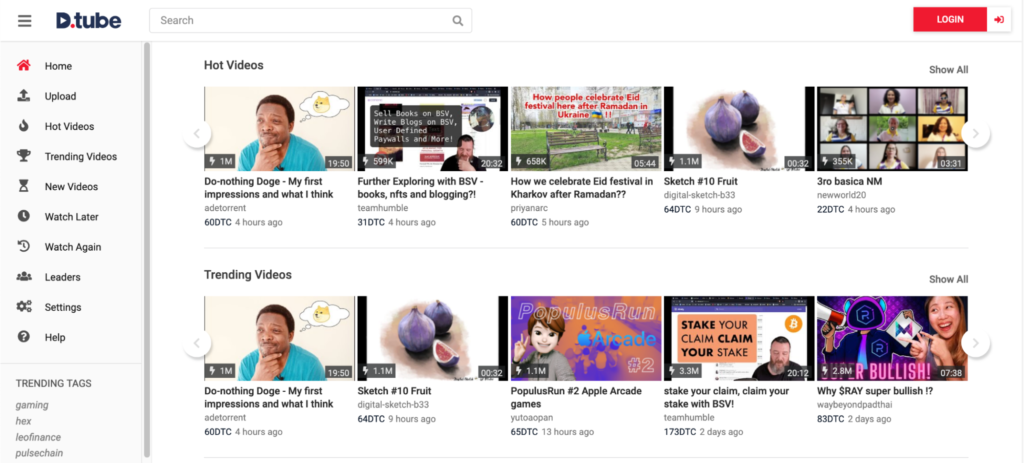This screenshot has width=1024, height=463.
Task: Click the Upload icon in sidebar
Action: point(24,97)
